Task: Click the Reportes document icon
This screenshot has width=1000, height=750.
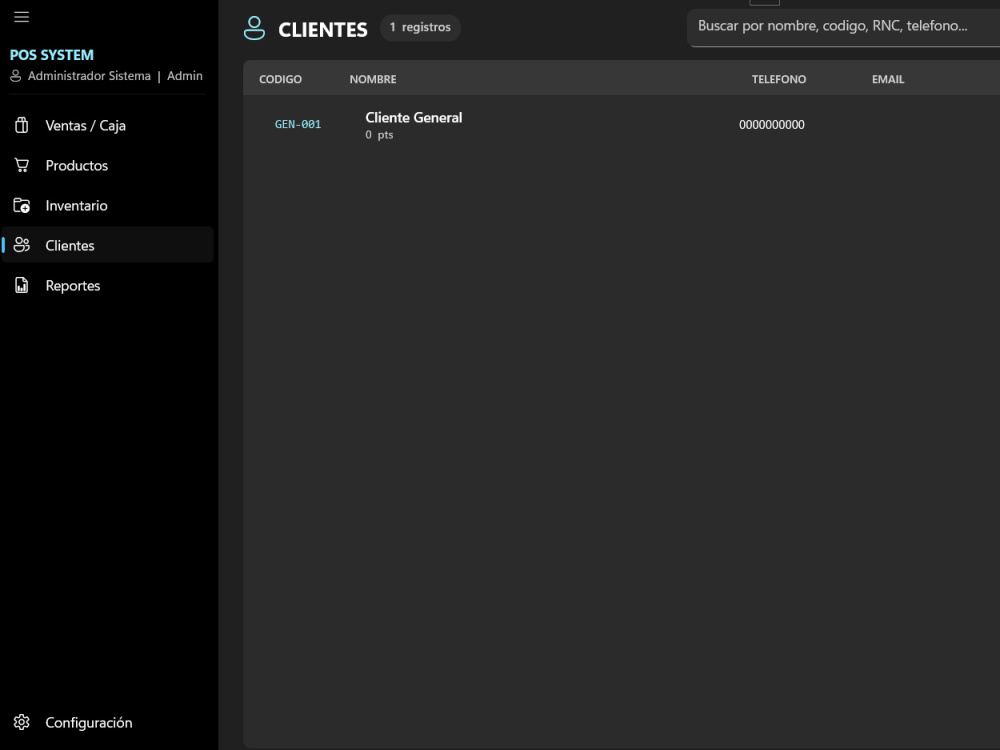Action: tap(22, 285)
